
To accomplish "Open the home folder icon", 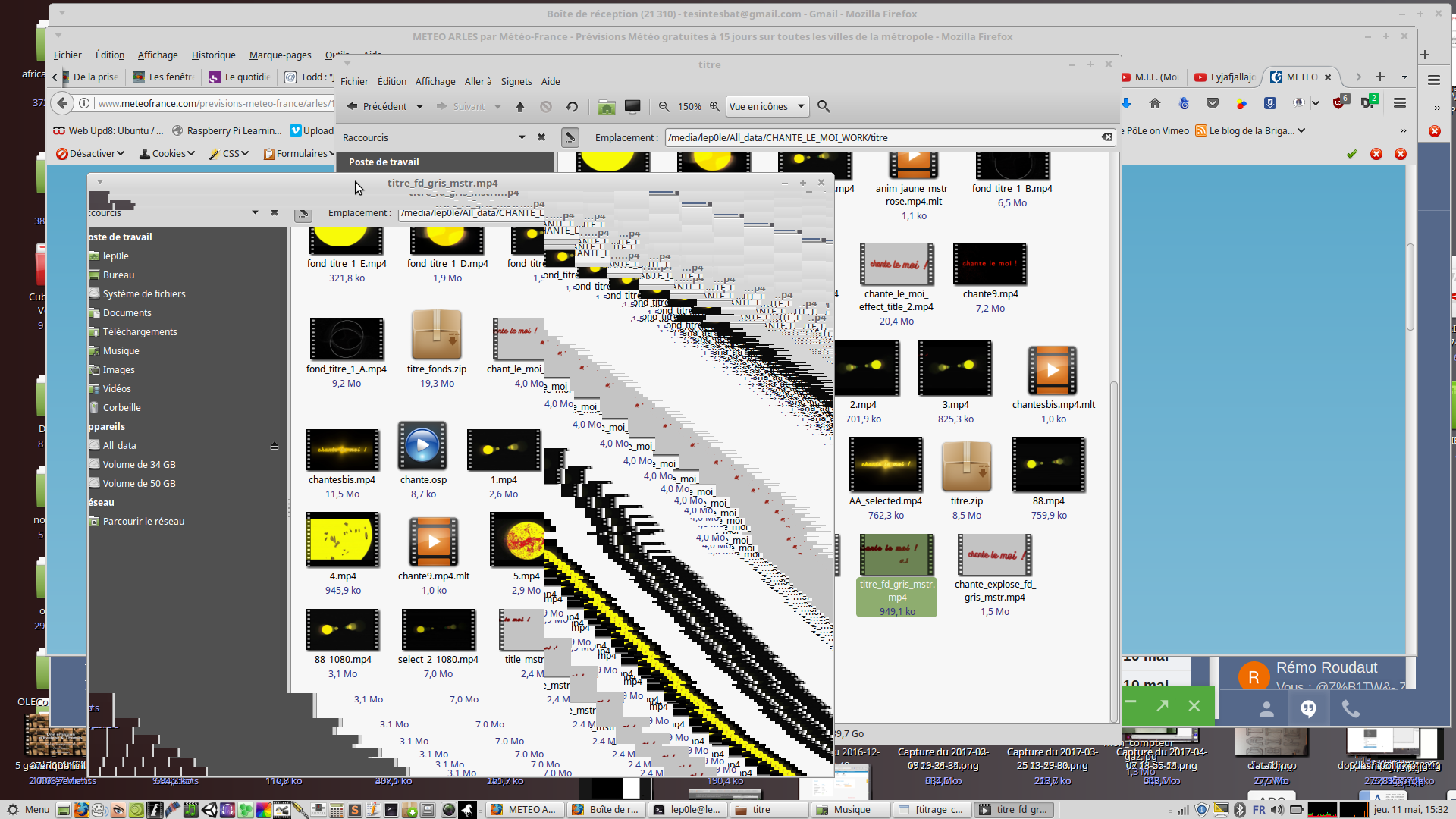I will (606, 107).
